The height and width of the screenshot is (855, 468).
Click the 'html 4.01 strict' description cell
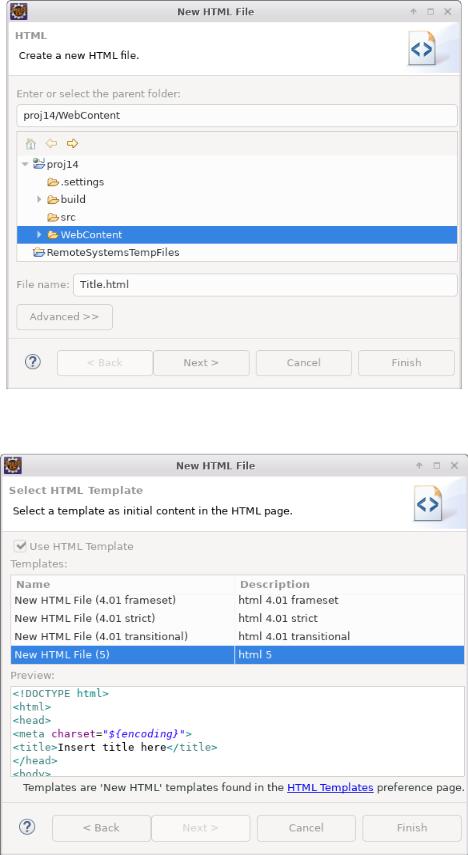(278, 618)
